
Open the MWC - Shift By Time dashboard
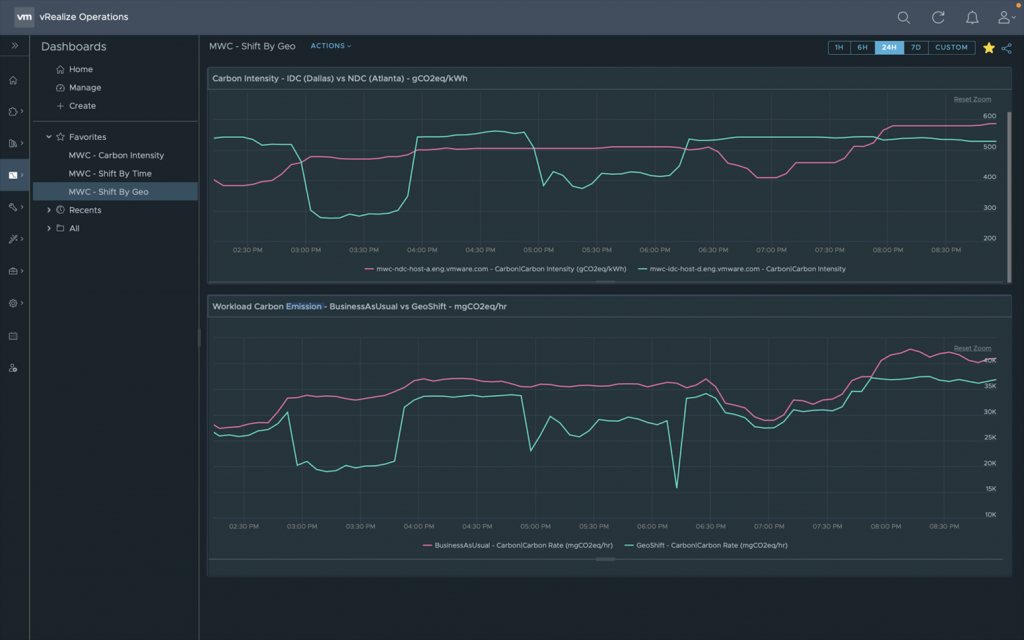point(110,173)
